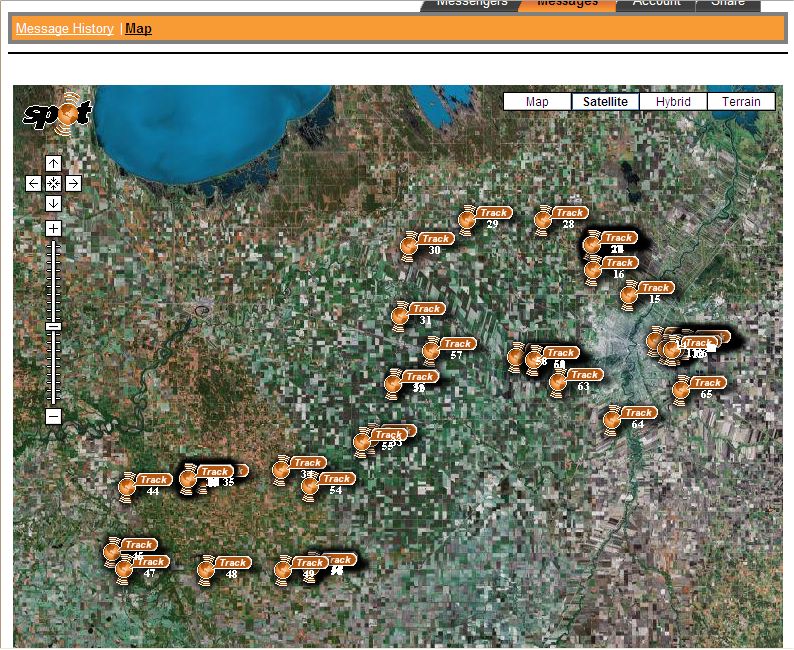This screenshot has width=794, height=650.
Task: Open the Map link in orange bar
Action: tap(138, 29)
